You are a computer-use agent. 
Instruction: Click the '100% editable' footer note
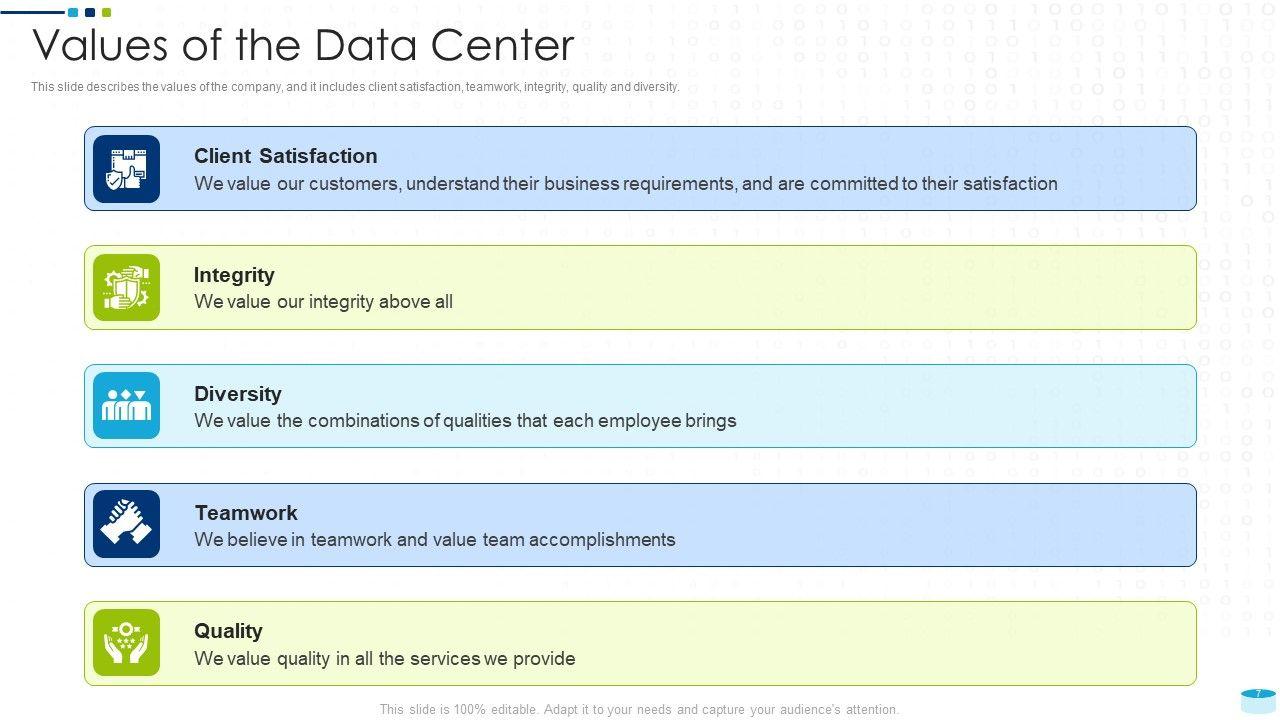(x=639, y=710)
